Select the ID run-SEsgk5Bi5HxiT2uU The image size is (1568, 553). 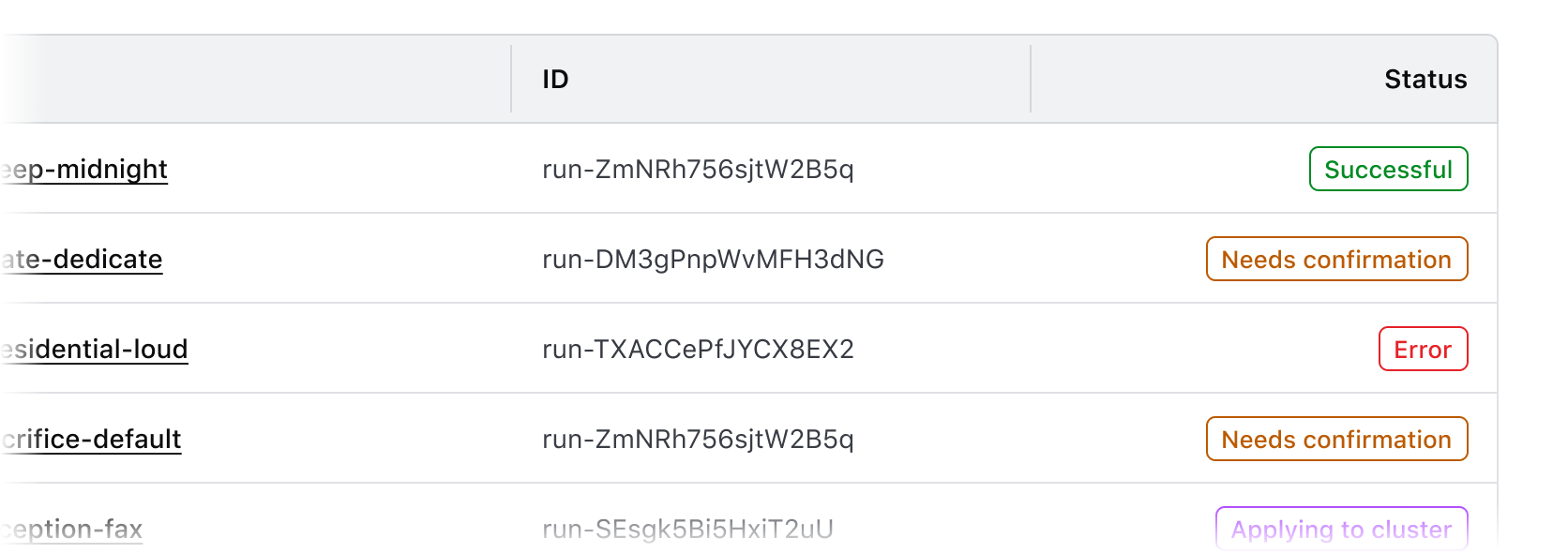[687, 530]
